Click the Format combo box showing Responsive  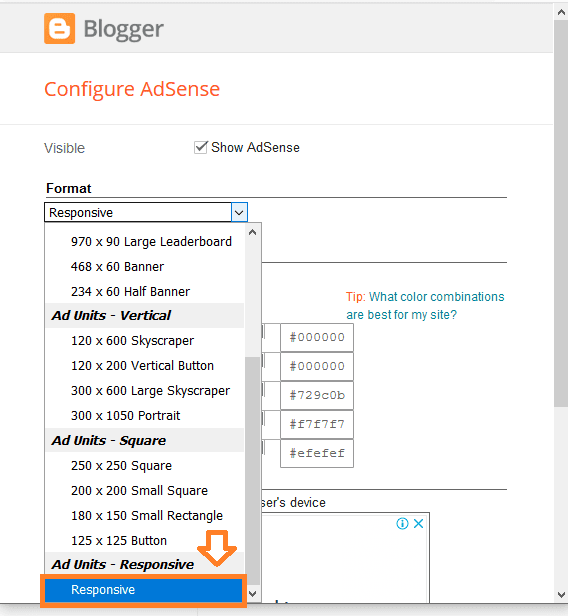pos(146,213)
